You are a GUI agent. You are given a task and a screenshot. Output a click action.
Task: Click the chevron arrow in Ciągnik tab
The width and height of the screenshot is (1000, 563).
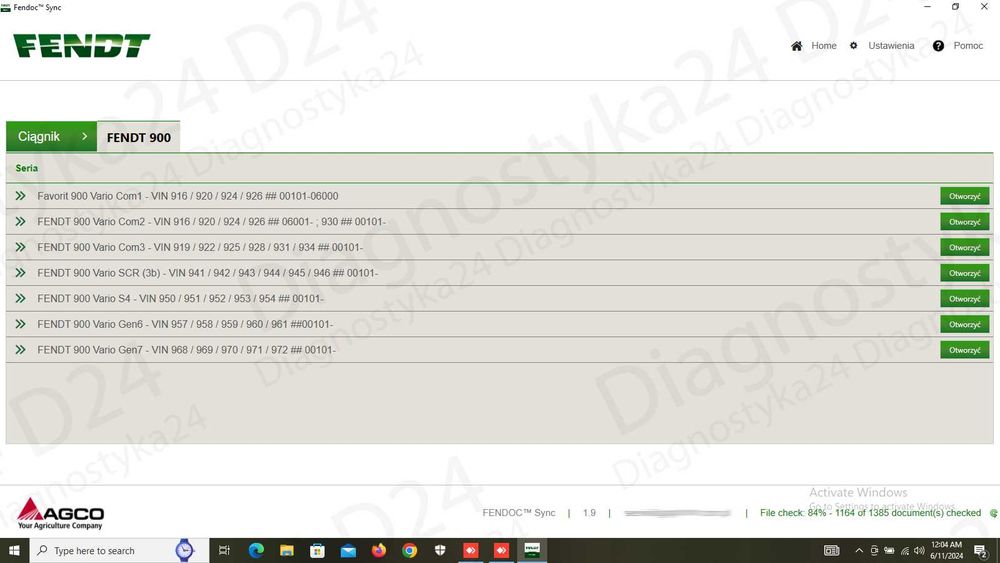coord(84,136)
